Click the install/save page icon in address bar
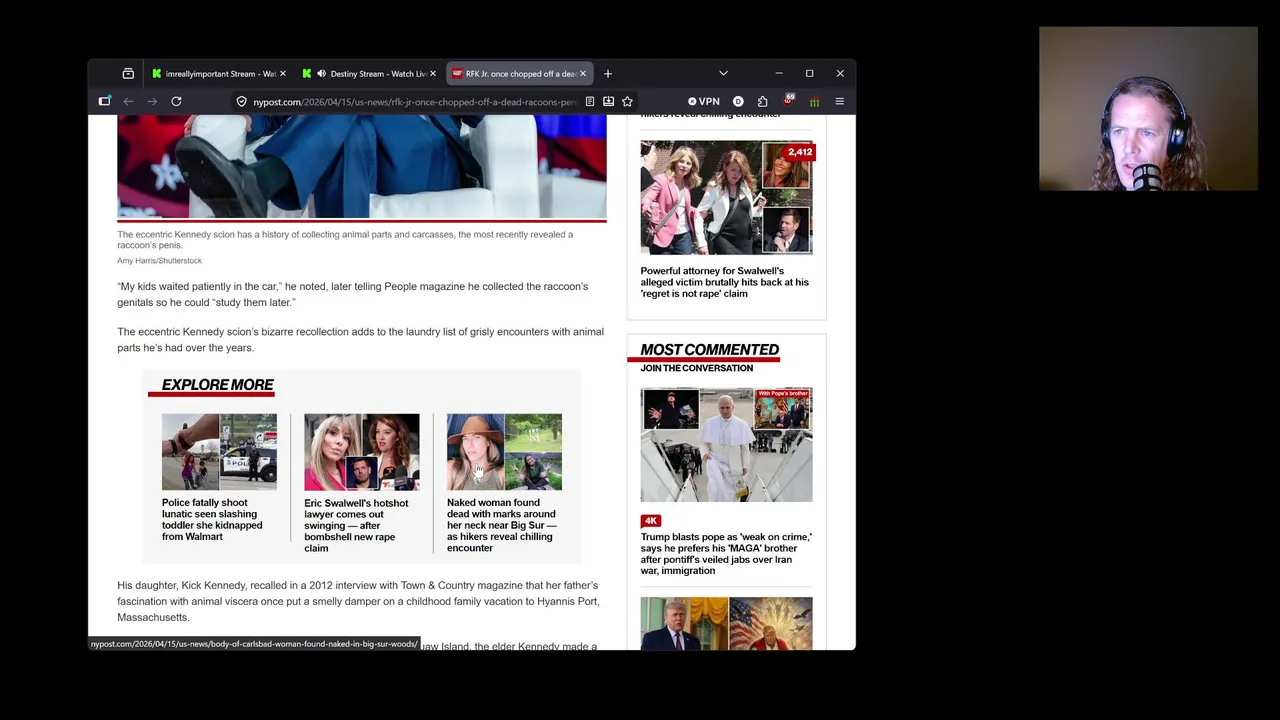The height and width of the screenshot is (720, 1280). coord(608,101)
